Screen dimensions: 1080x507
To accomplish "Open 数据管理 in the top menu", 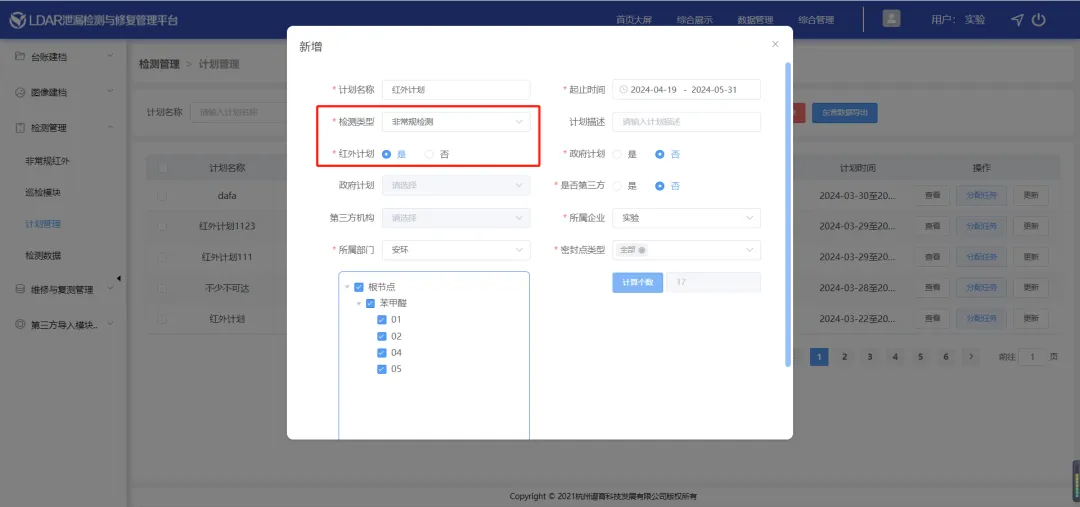I will point(755,20).
